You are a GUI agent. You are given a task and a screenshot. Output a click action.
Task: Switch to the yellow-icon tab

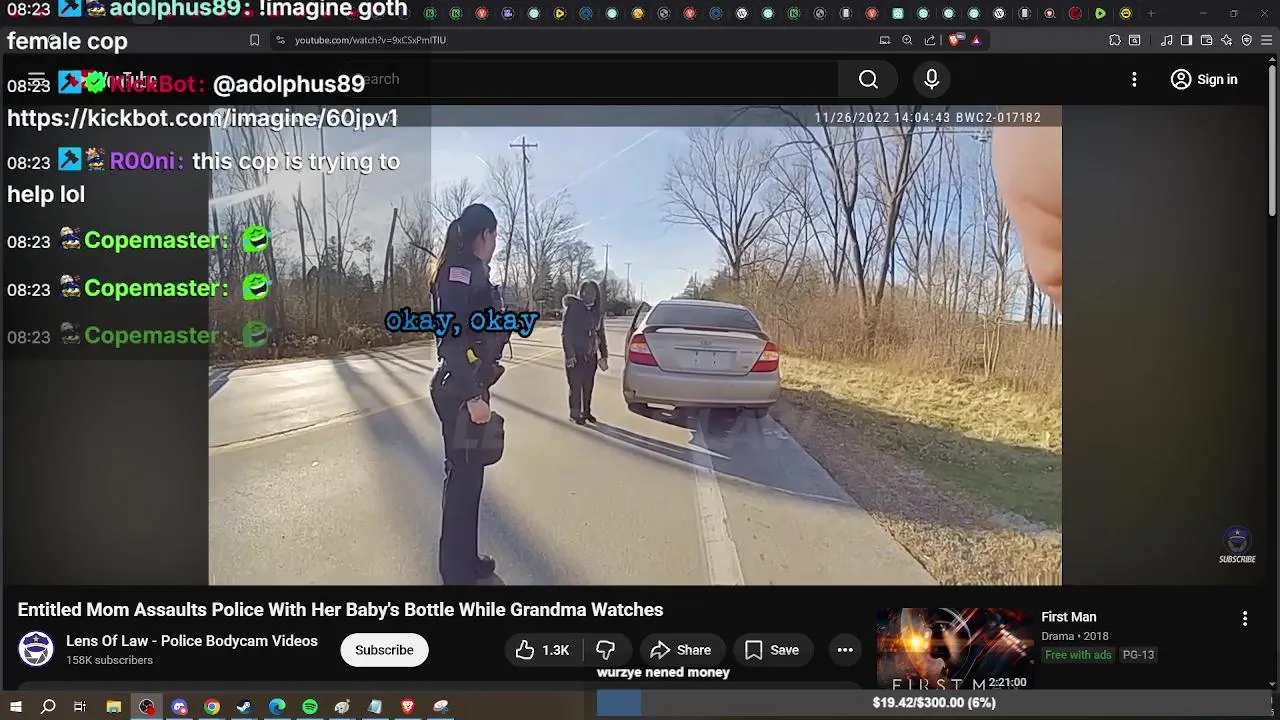[x=1126, y=13]
